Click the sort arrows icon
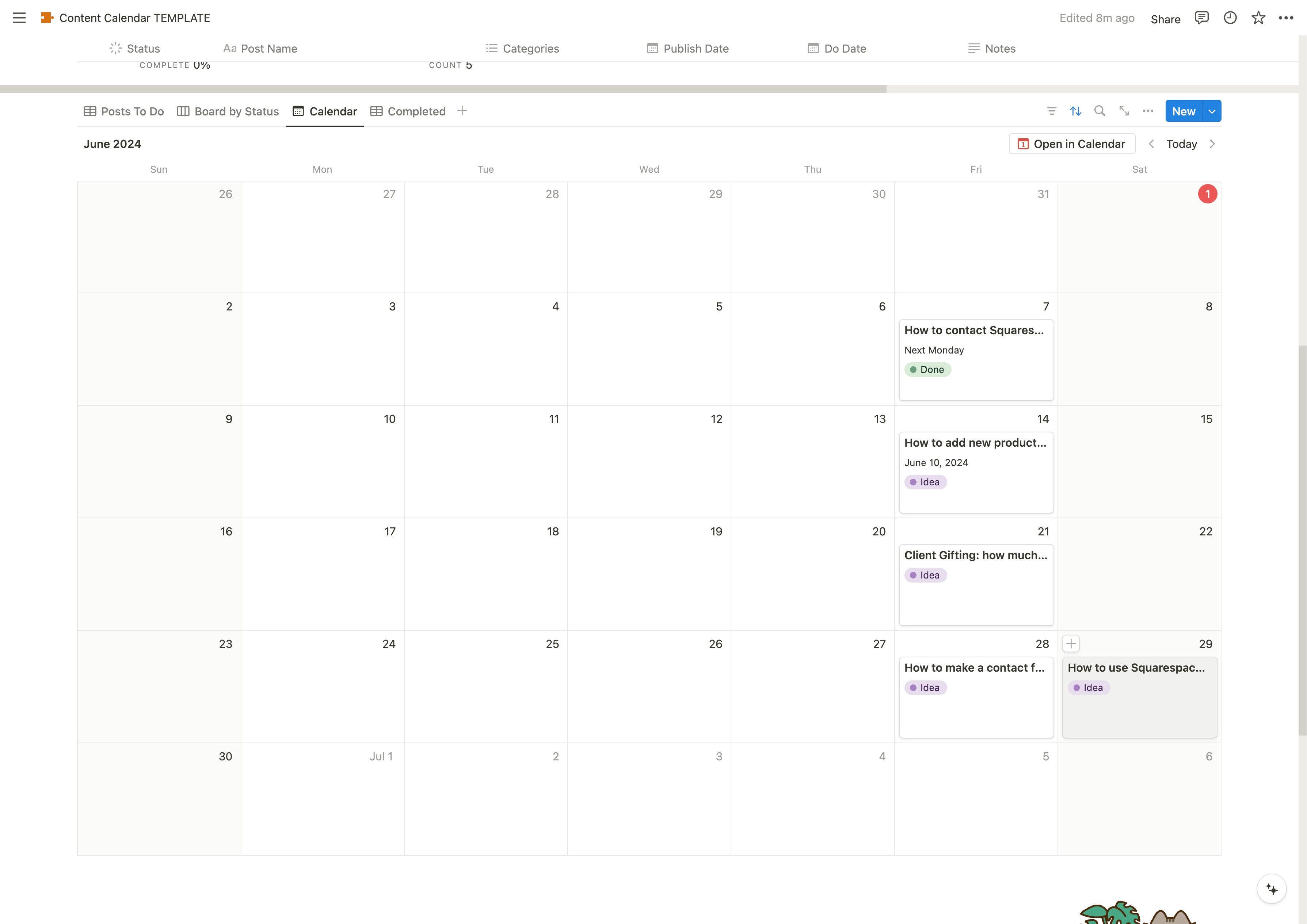Image resolution: width=1307 pixels, height=924 pixels. [1075, 111]
